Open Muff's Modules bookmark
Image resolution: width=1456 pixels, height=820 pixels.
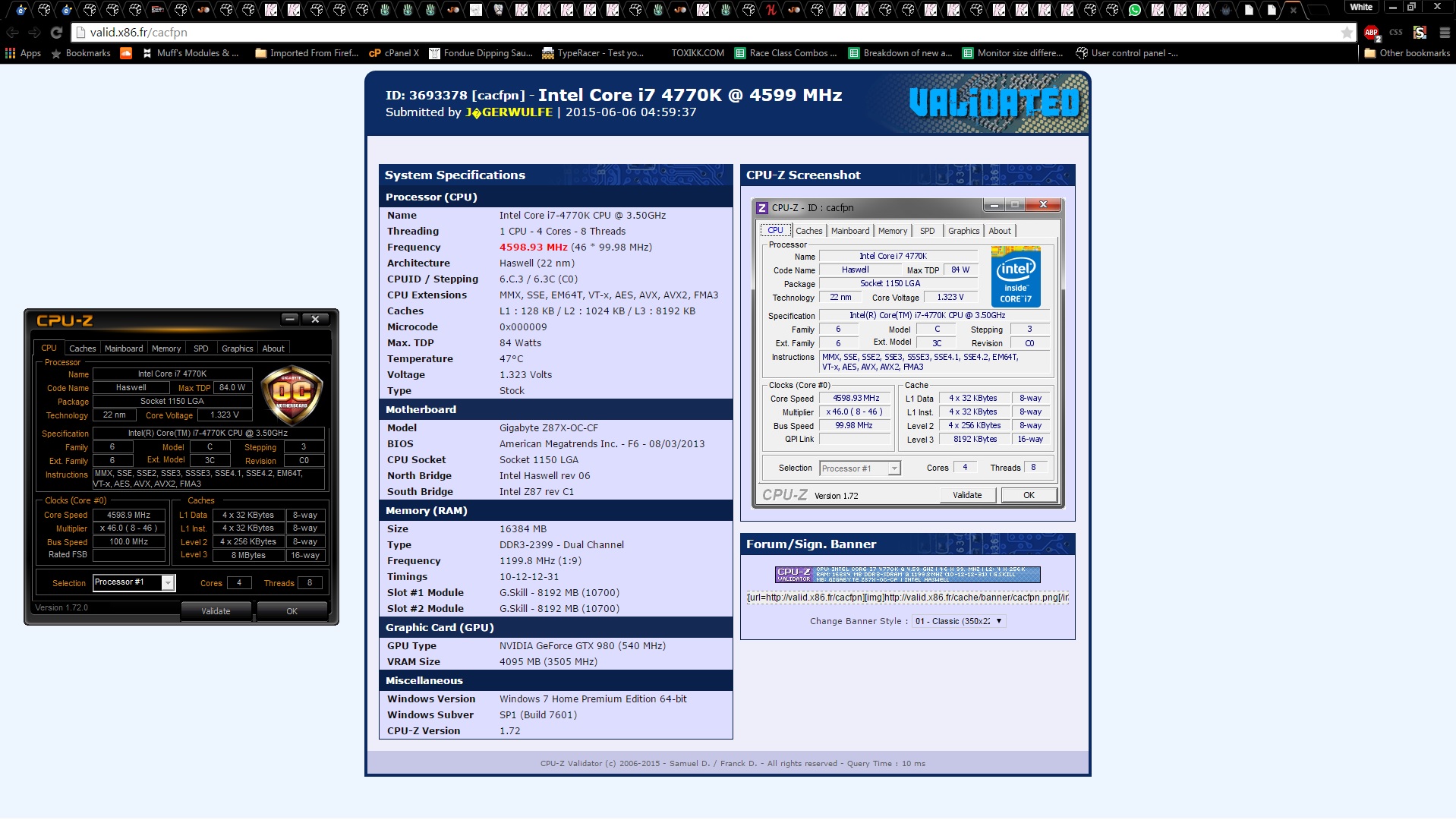pyautogui.click(x=191, y=53)
